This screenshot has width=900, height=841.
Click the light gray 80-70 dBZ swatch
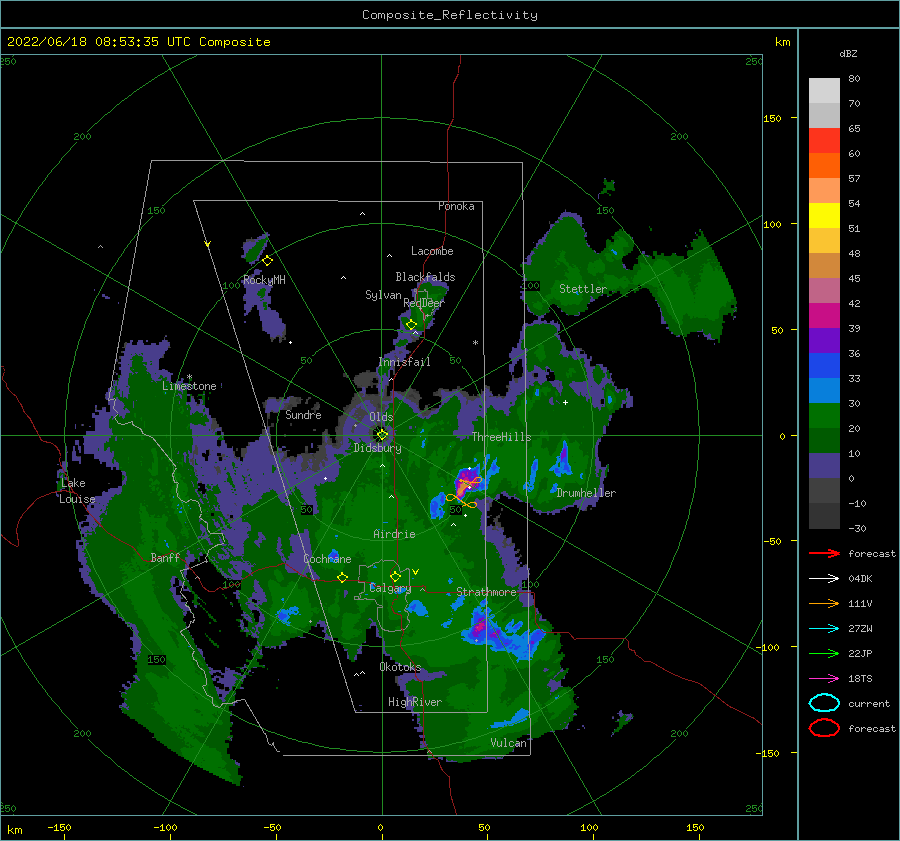click(x=824, y=91)
